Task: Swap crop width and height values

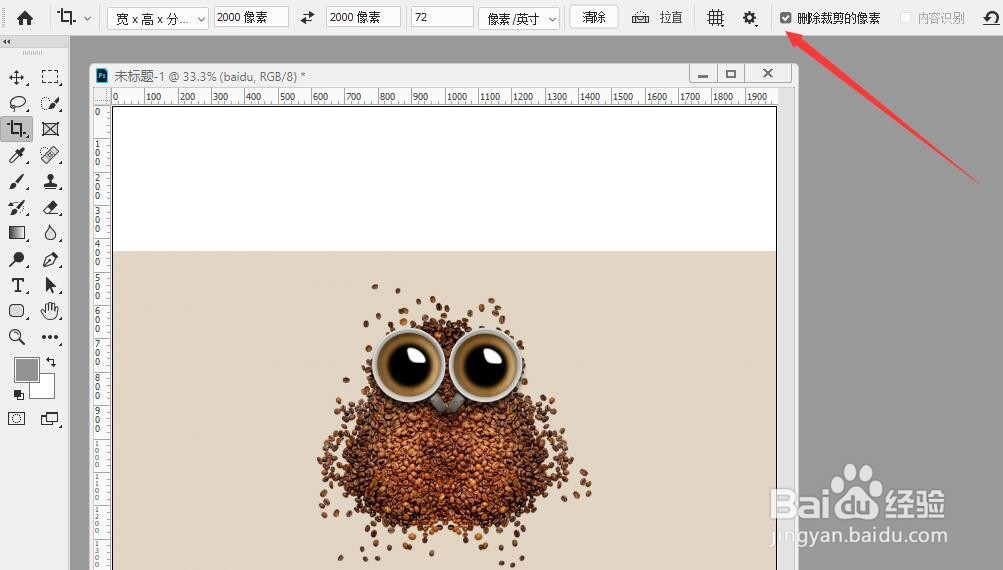Action: coord(308,18)
